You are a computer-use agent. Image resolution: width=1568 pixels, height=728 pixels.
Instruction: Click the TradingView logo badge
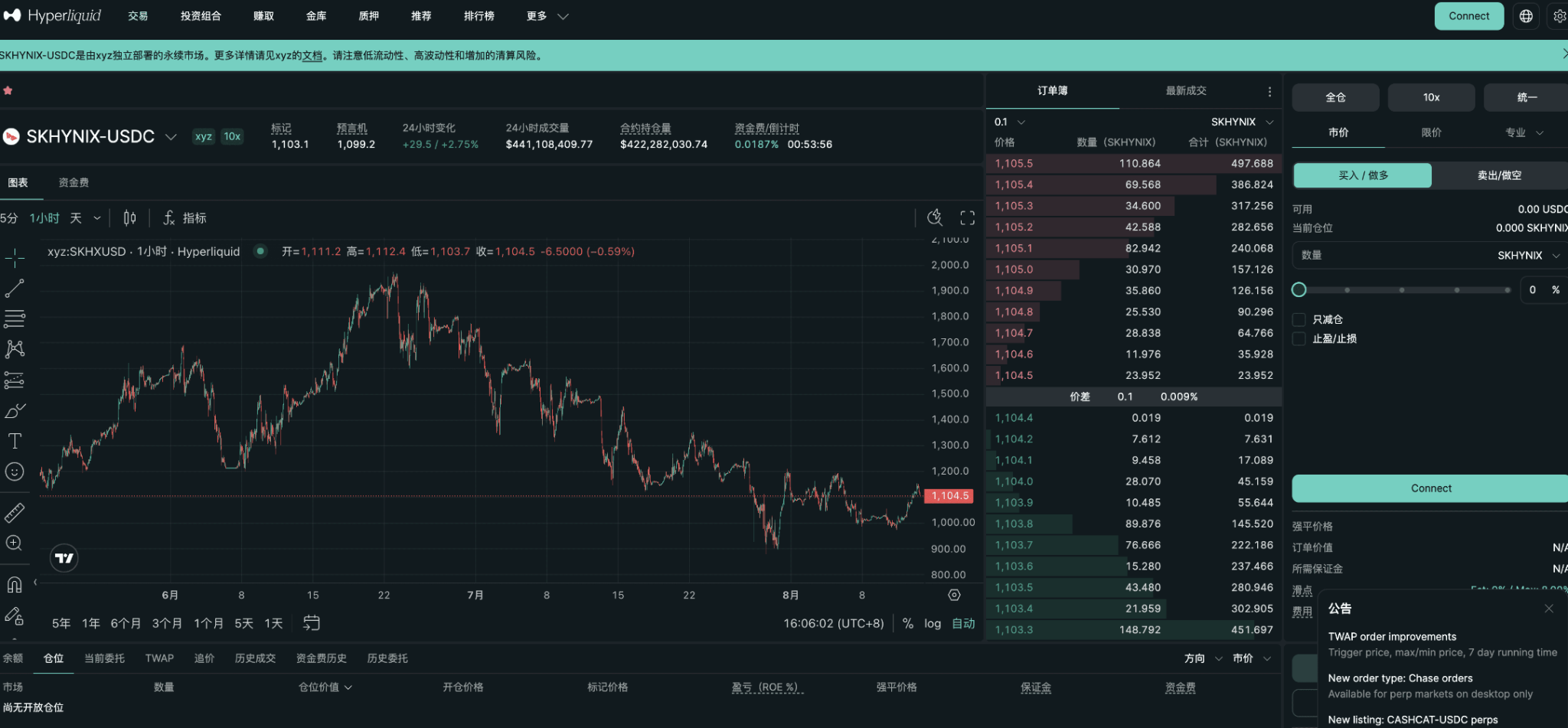64,558
